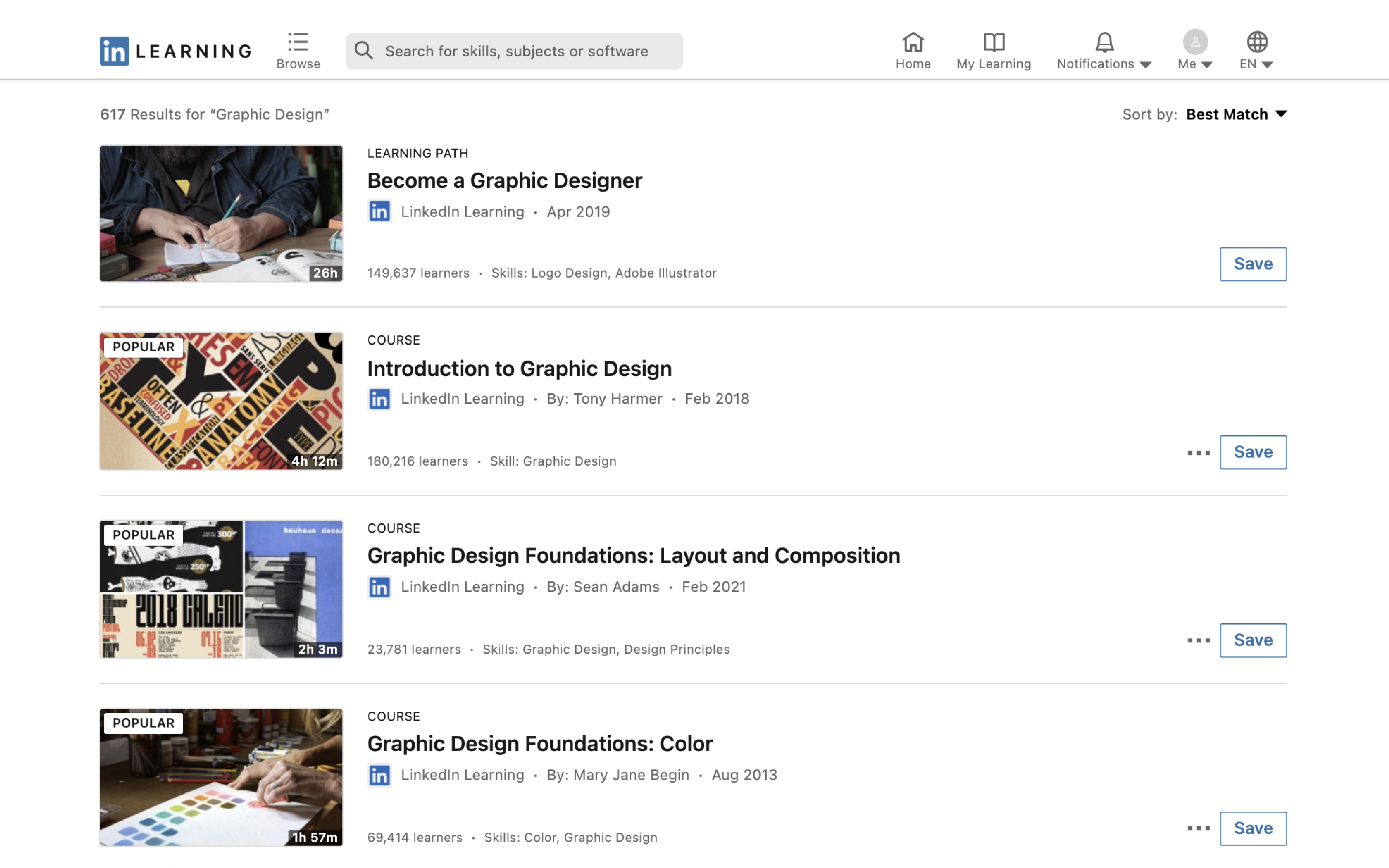
Task: Open more options for Introduction to Graphic Design
Action: click(x=1199, y=453)
